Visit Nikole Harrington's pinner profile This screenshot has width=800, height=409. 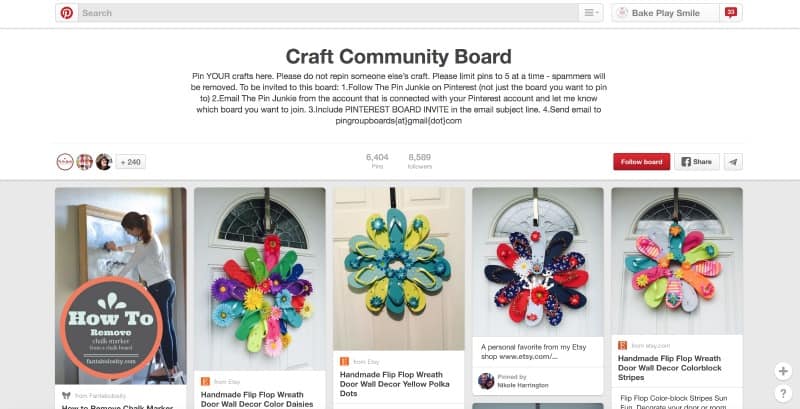pyautogui.click(x=522, y=385)
